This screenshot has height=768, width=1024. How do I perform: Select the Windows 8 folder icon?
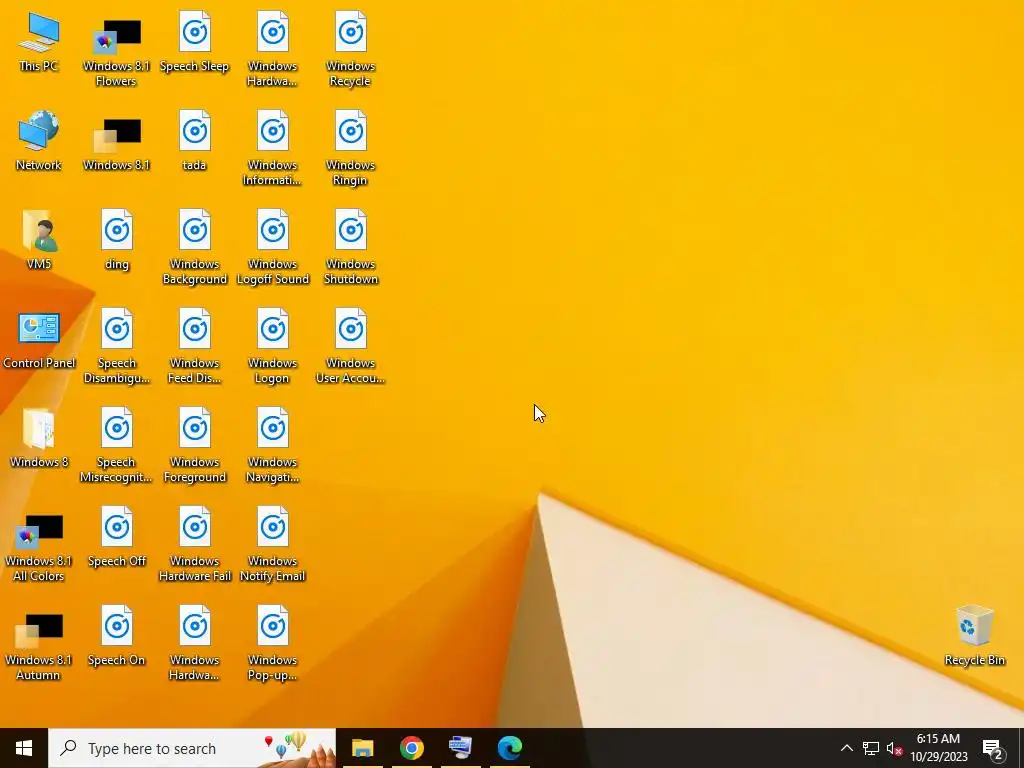coord(39,439)
